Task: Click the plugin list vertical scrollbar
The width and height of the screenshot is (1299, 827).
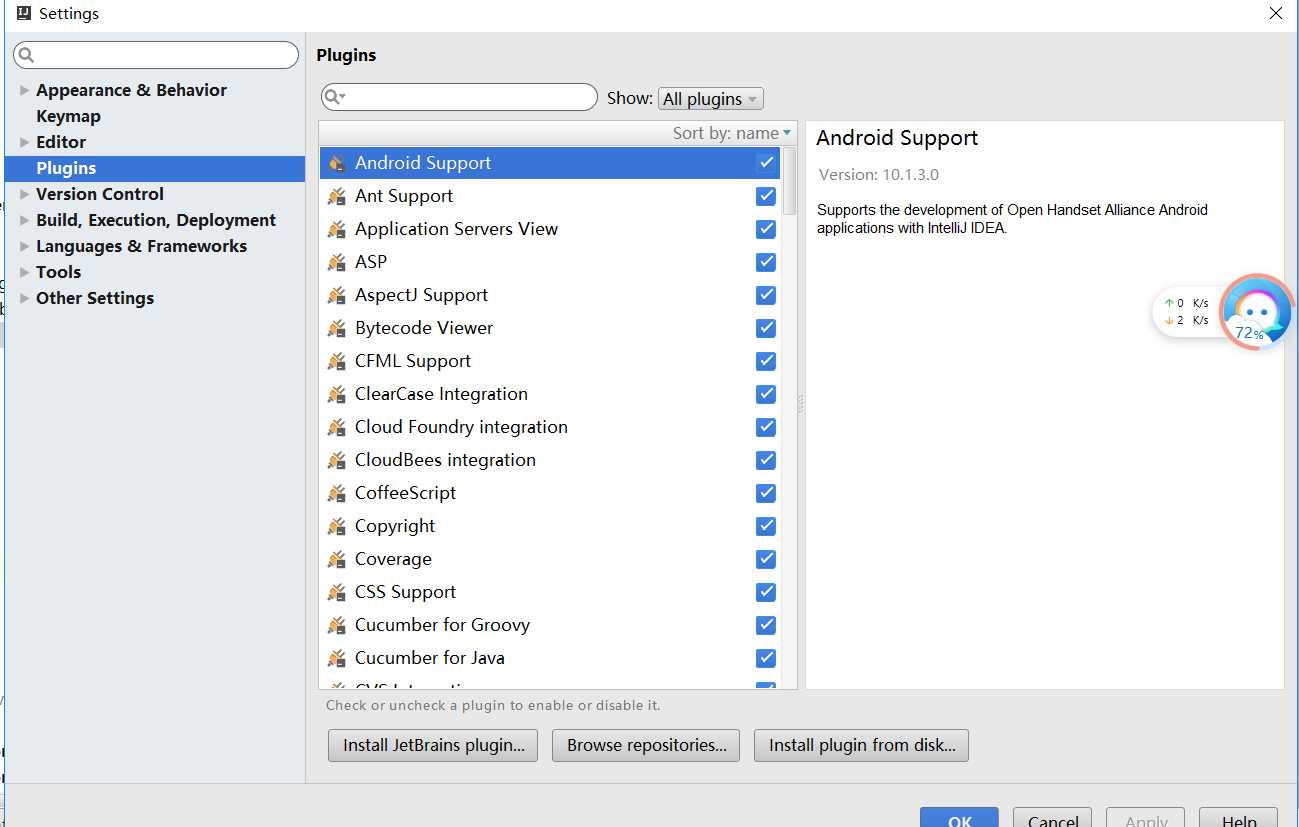Action: click(789, 180)
